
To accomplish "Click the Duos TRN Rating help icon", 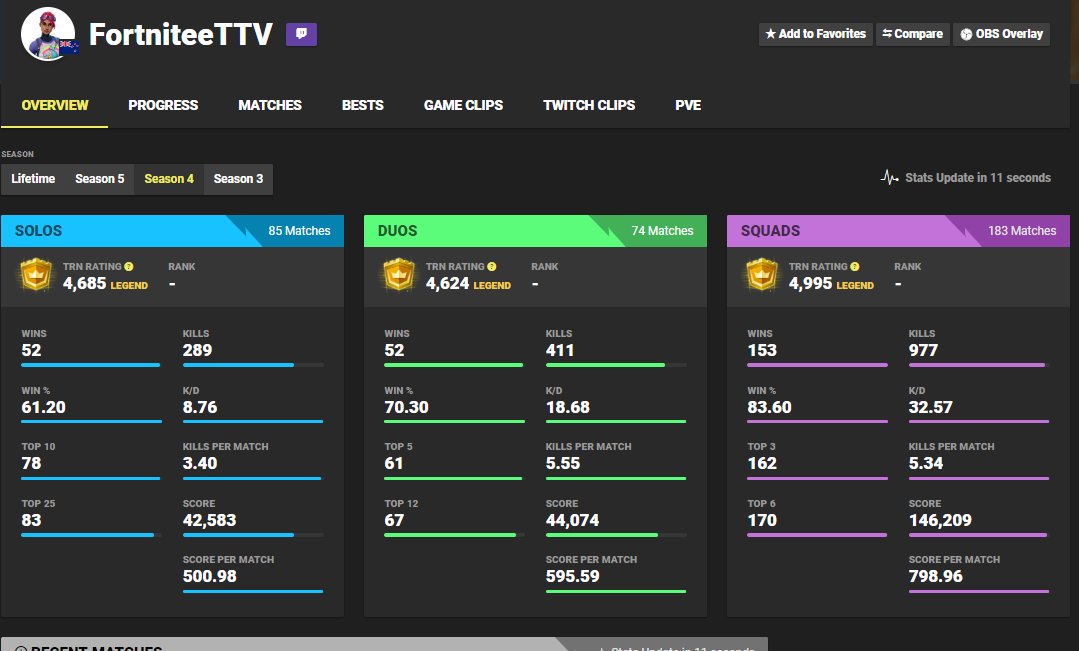I will [491, 266].
